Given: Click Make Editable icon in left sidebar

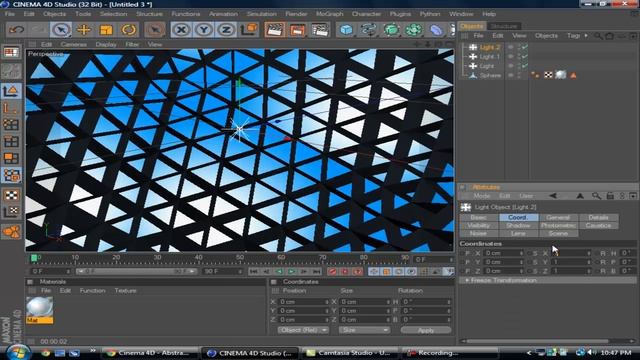Looking at the screenshot, I should click(x=11, y=71).
